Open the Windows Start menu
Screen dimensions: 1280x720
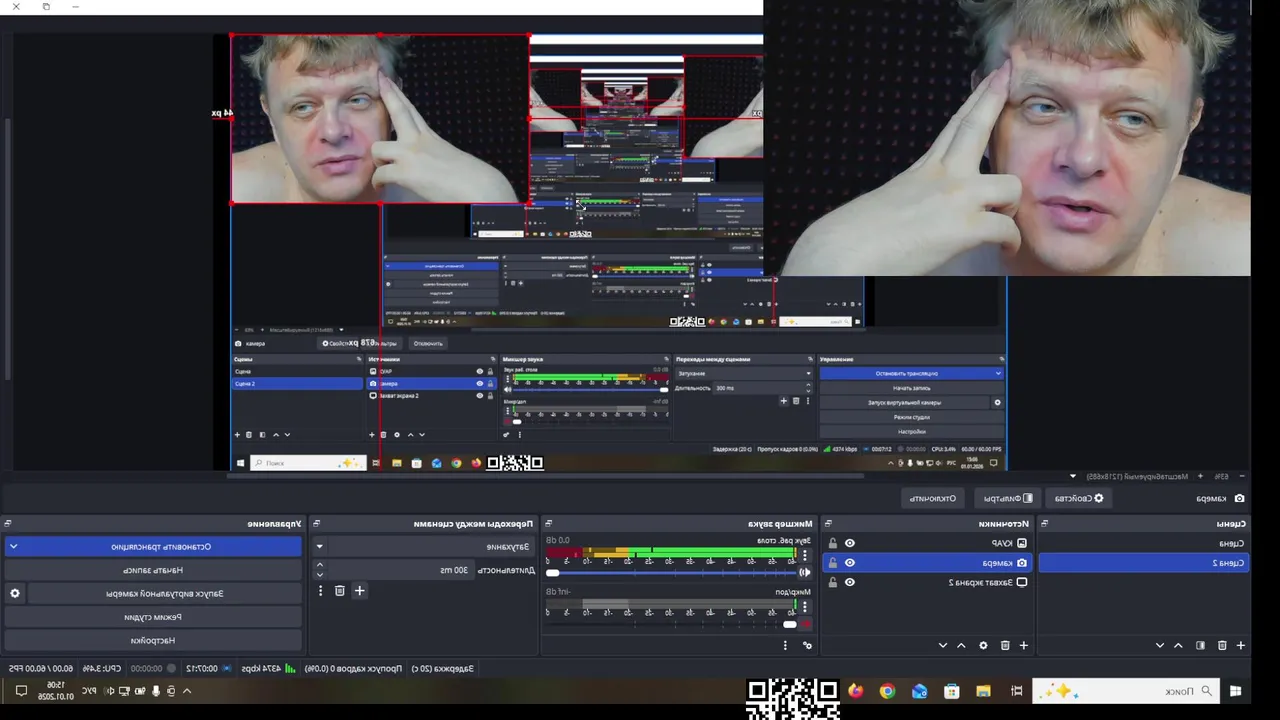point(1235,691)
